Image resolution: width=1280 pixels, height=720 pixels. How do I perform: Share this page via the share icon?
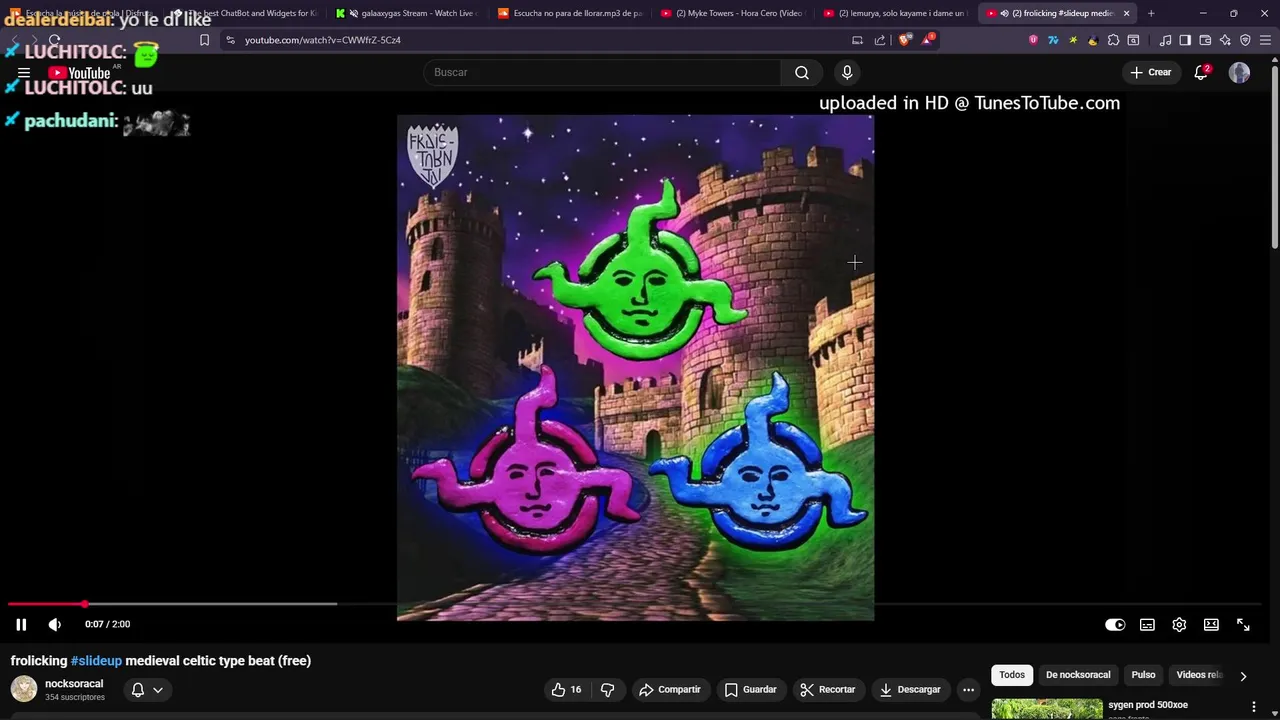pyautogui.click(x=880, y=40)
